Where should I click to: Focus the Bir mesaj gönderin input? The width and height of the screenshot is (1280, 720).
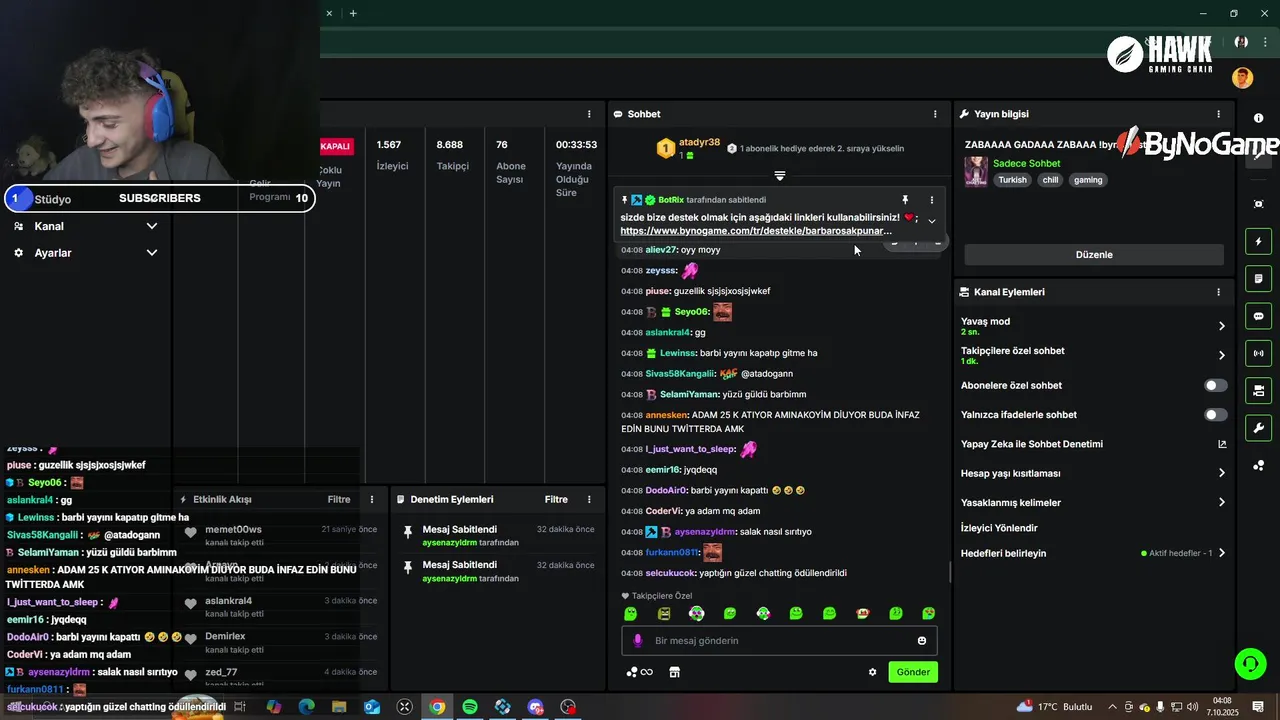point(780,641)
